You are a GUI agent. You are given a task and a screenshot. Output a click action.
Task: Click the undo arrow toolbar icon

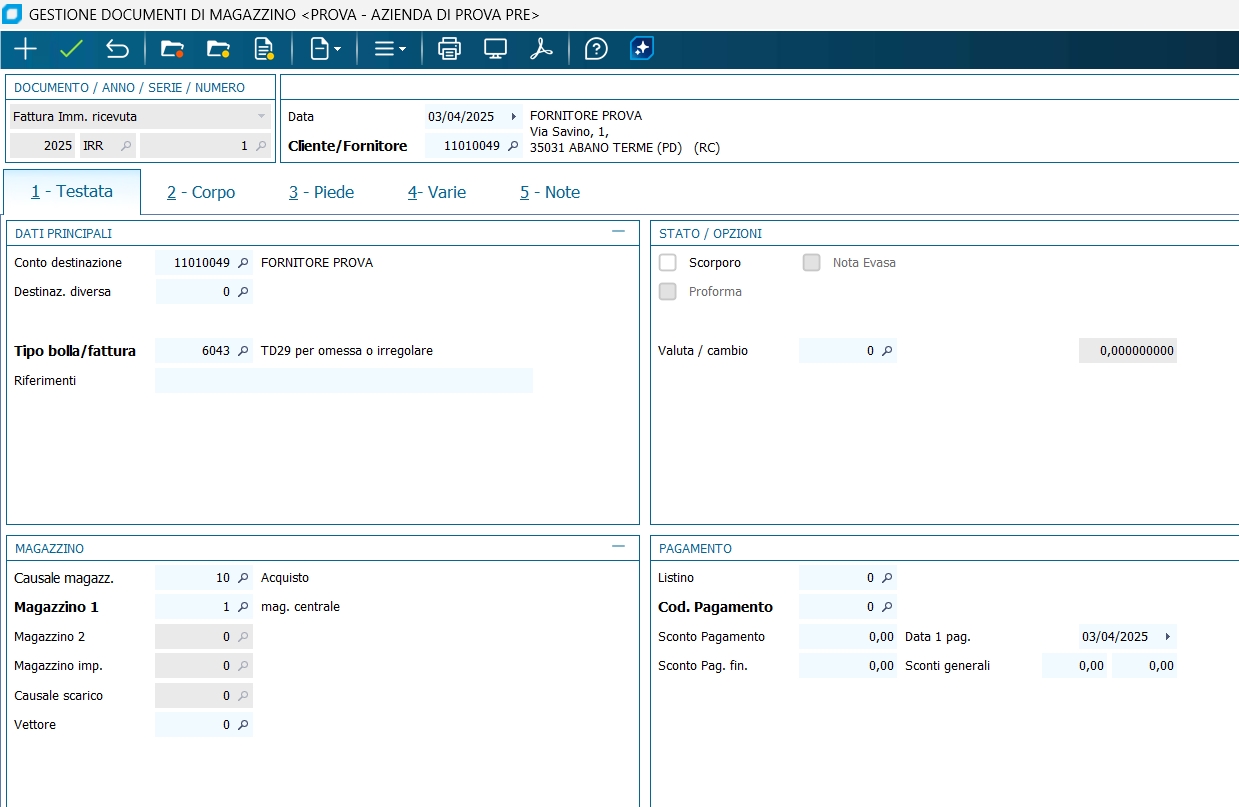coord(117,49)
